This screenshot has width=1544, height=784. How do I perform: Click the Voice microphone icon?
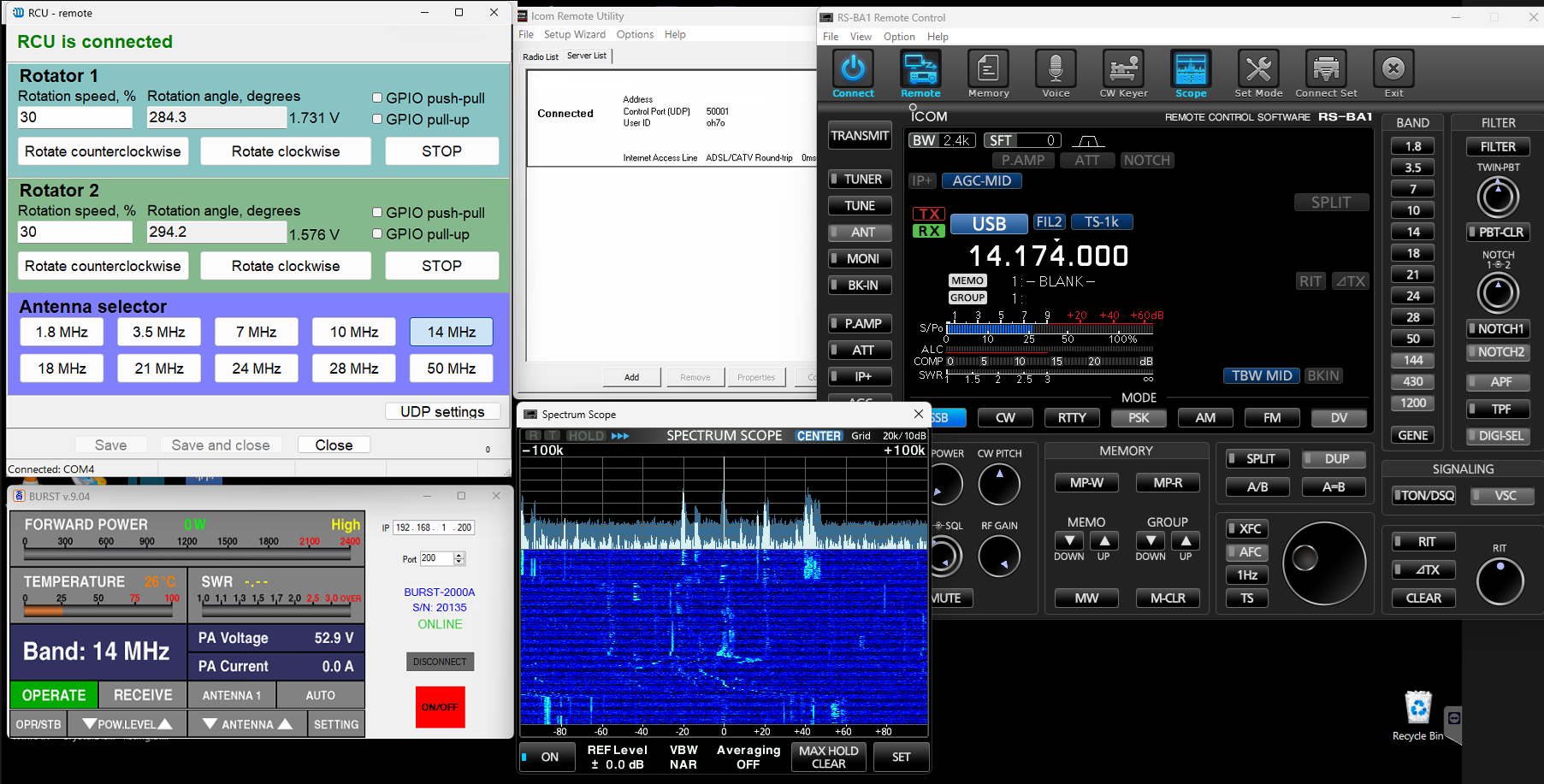coord(1056,69)
